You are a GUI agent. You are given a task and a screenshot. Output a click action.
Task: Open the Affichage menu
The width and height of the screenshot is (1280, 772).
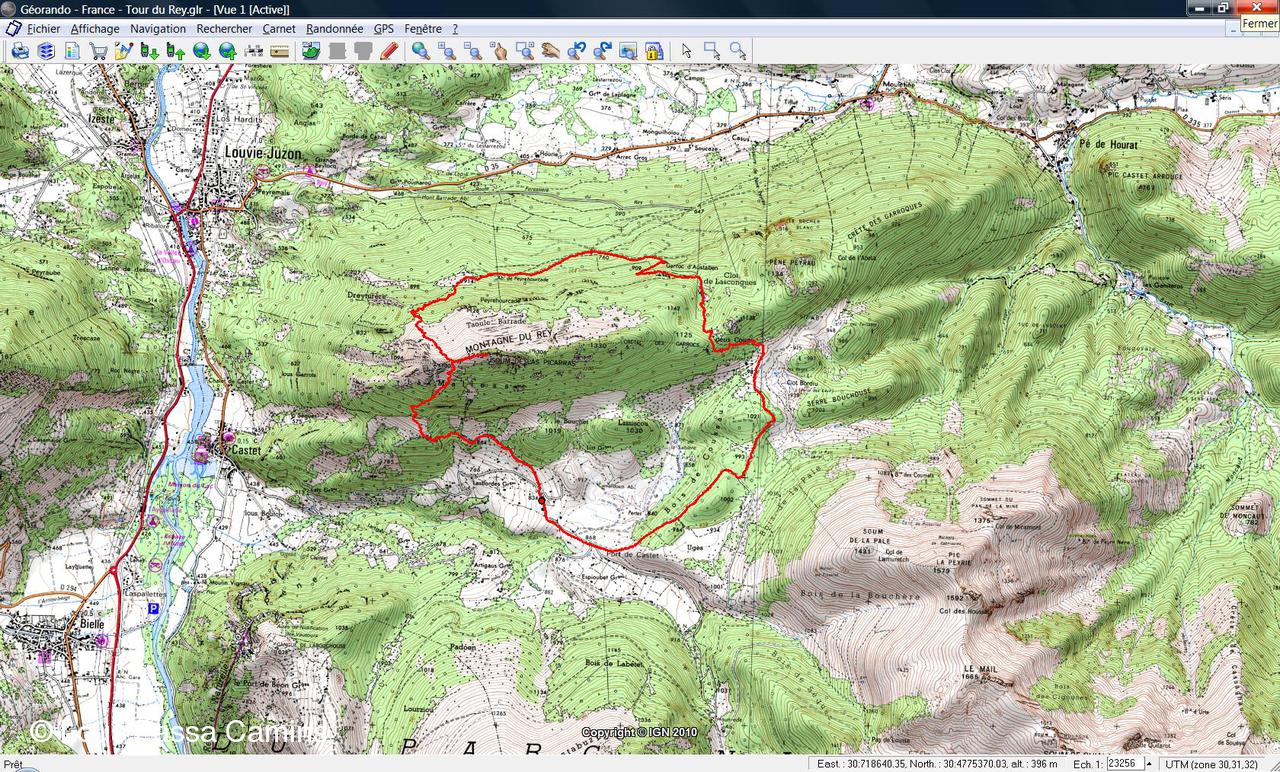tap(95, 29)
